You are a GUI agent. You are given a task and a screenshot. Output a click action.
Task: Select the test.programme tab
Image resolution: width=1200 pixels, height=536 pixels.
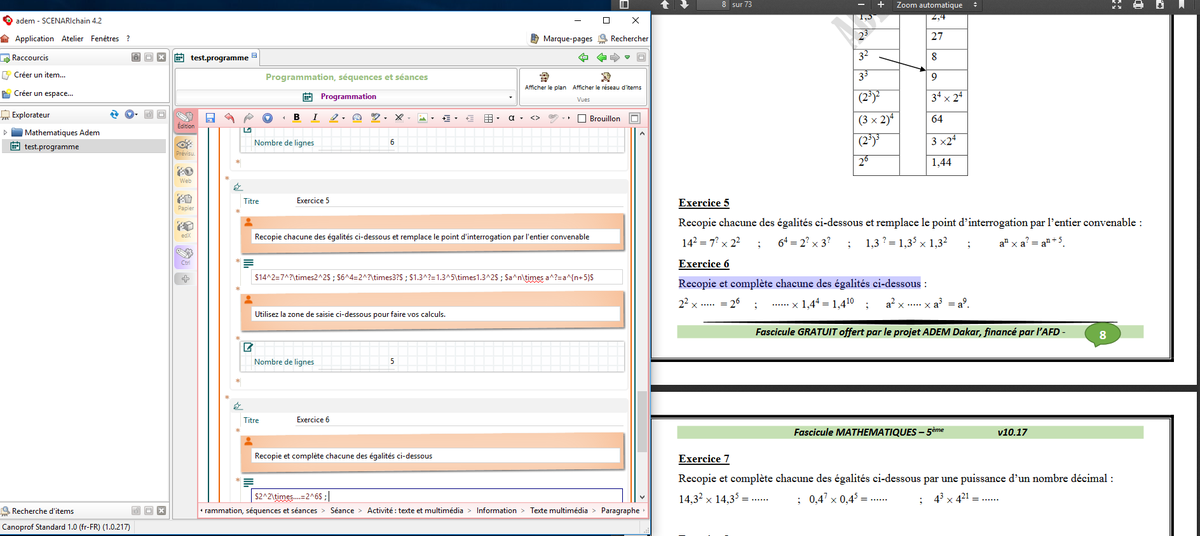[x=217, y=57]
